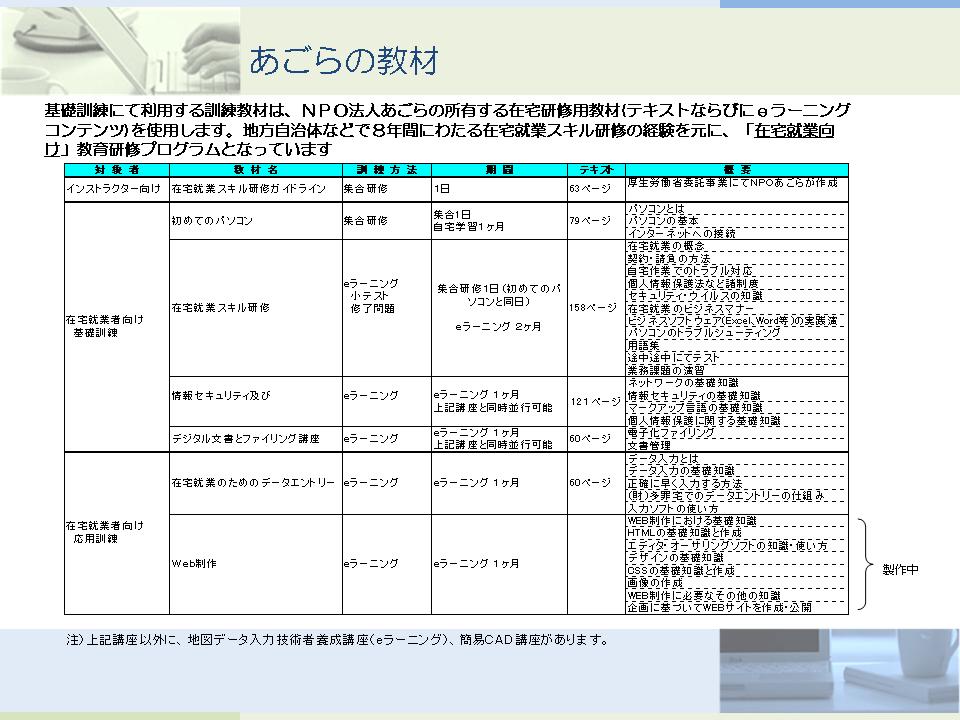Screen dimensions: 960x720
Task: Click インターネットへの接続 in the summary
Action: click(681, 233)
